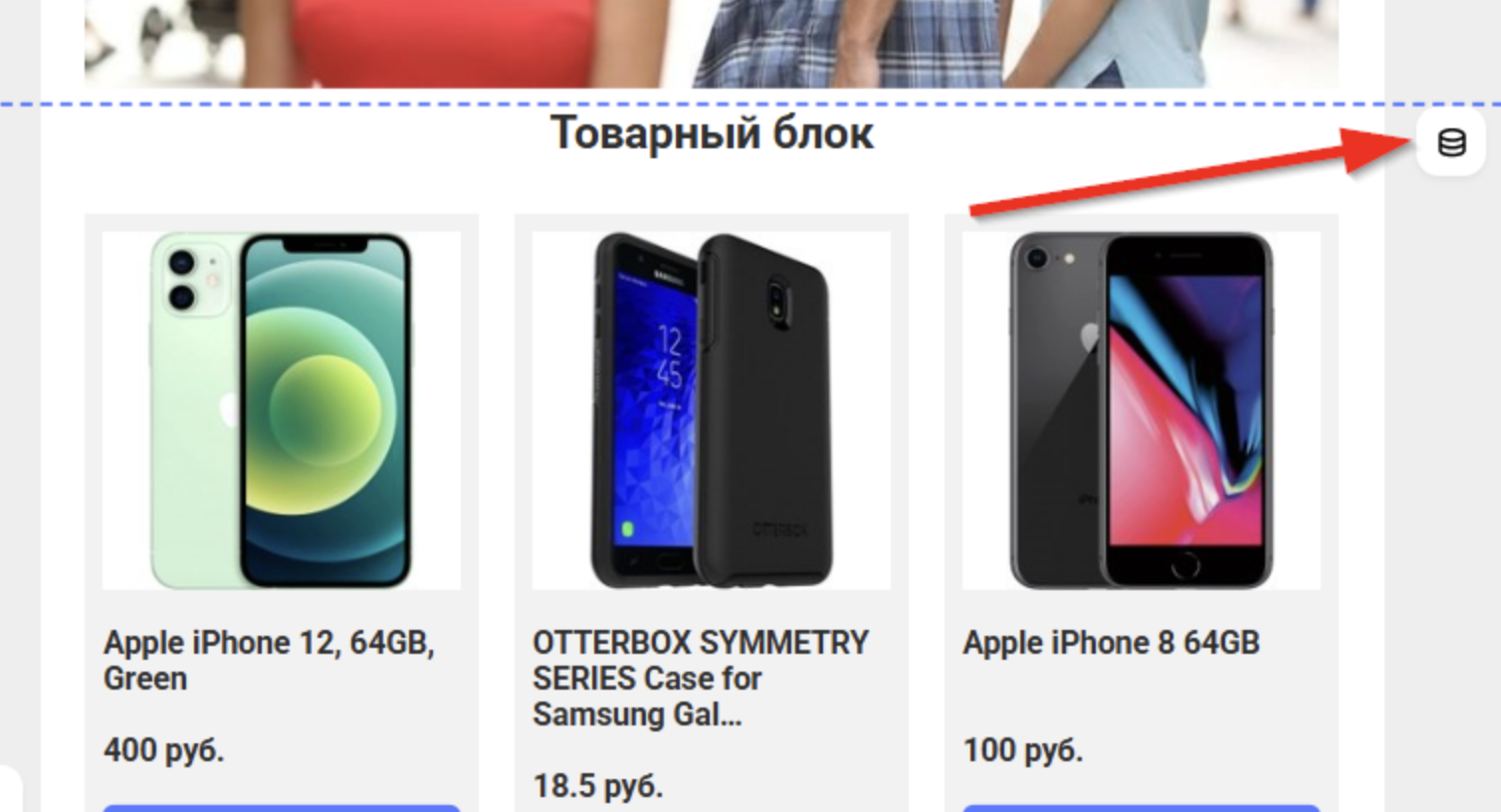Click the OTTERBOX SYMMETRY SERIES product title
The width and height of the screenshot is (1501, 812).
[x=701, y=678]
